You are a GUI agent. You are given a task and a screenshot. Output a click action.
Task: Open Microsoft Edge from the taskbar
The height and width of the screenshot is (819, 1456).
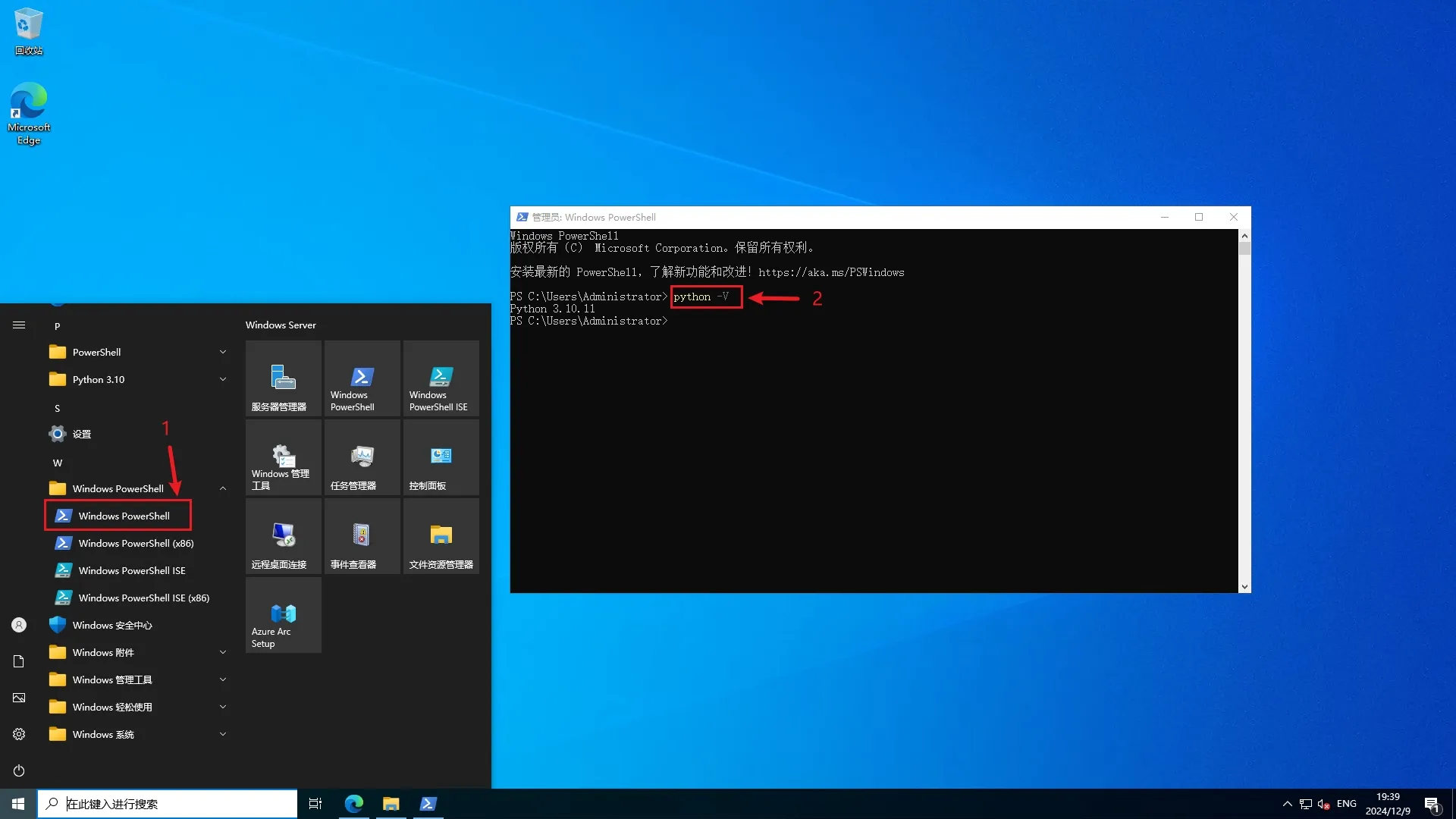pyautogui.click(x=354, y=804)
